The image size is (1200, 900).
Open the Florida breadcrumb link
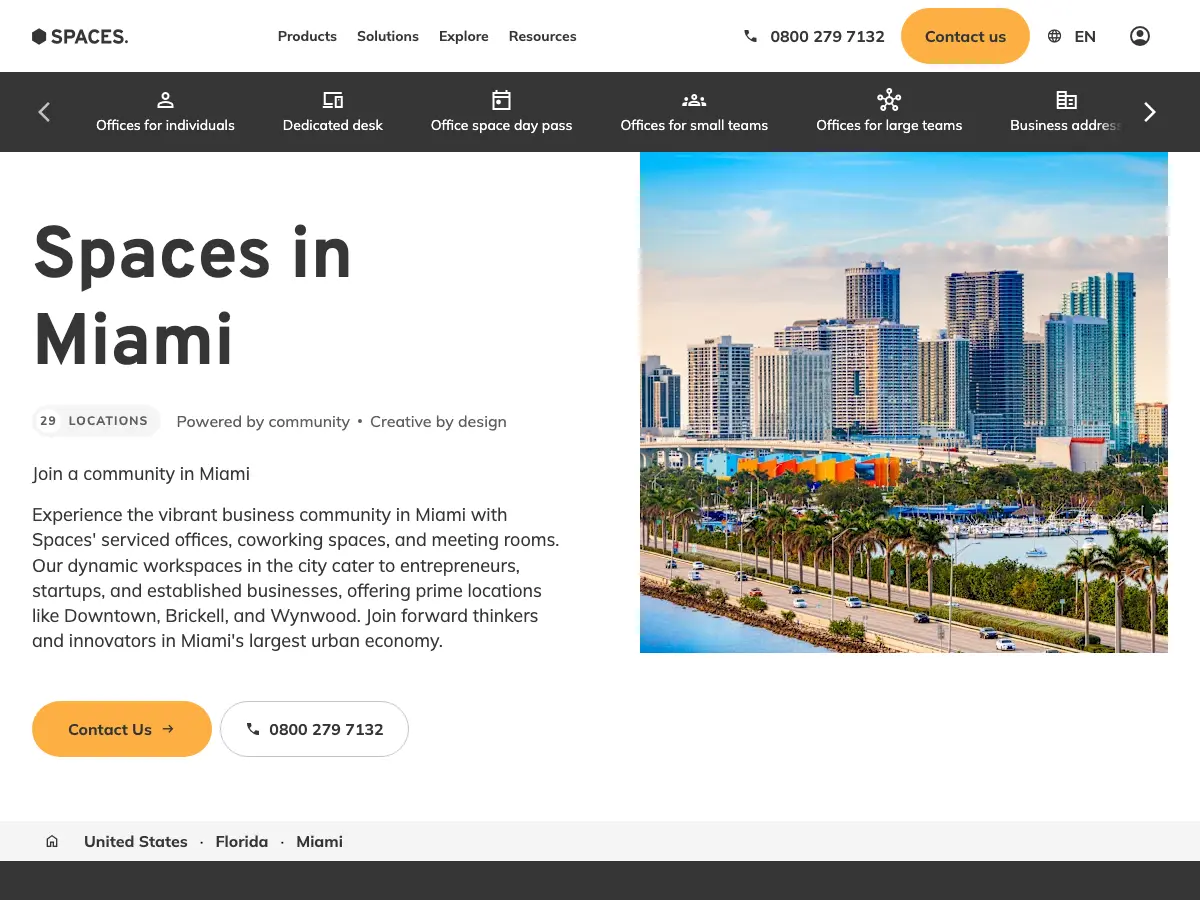[x=242, y=842]
